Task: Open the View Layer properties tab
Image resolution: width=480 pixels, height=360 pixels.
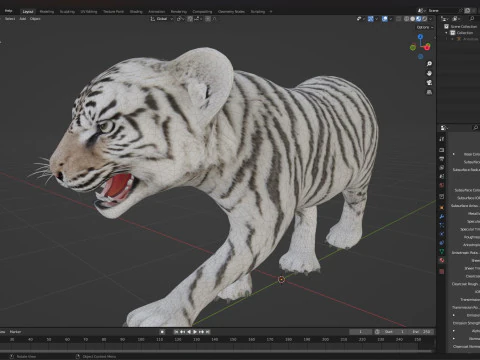Action: click(442, 167)
